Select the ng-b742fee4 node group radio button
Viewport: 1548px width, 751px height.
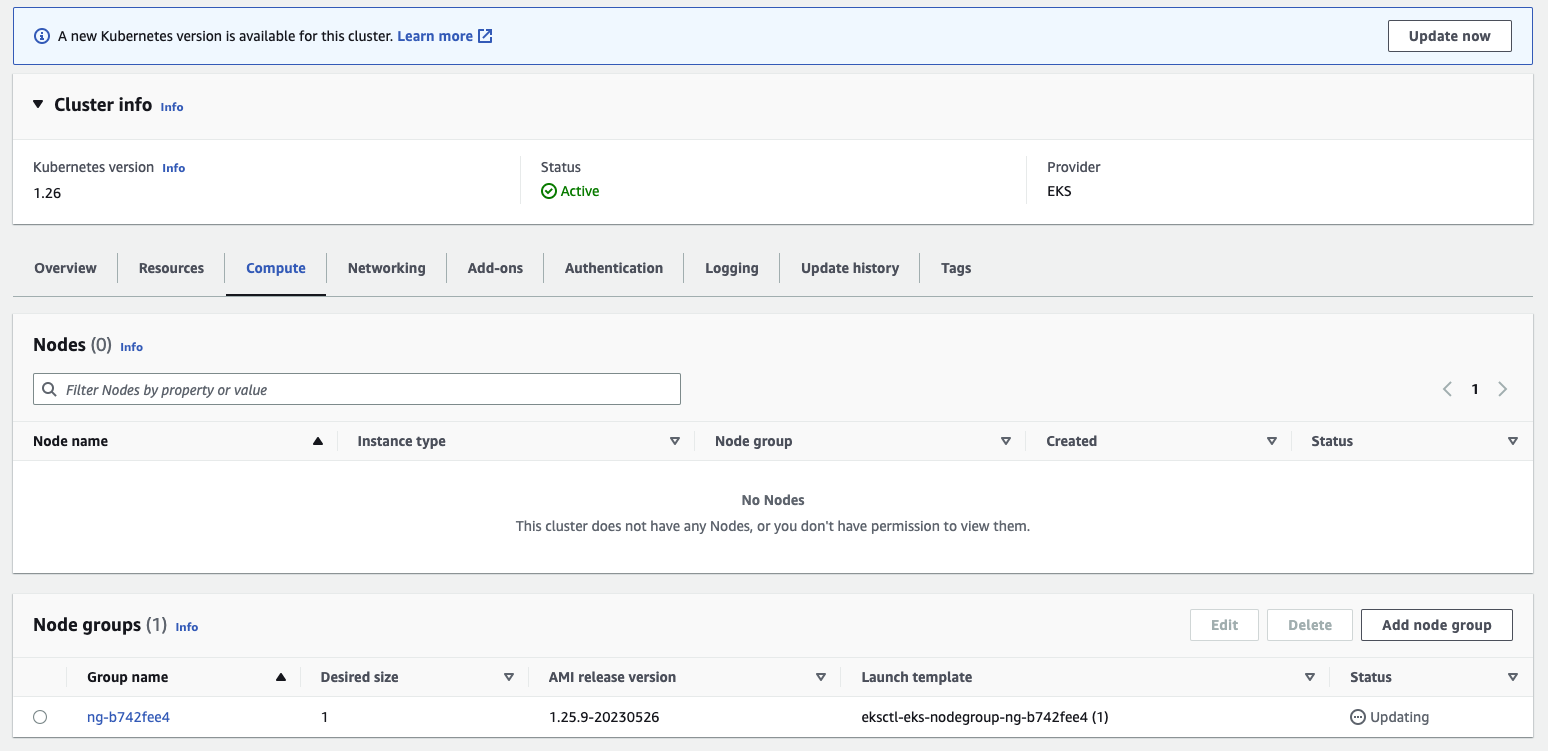[40, 717]
